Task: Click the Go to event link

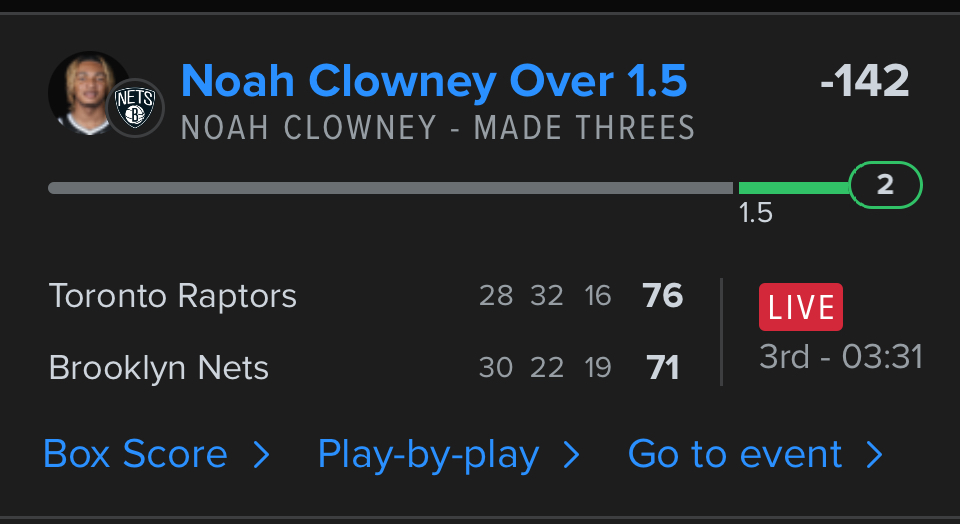Action: pyautogui.click(x=735, y=455)
